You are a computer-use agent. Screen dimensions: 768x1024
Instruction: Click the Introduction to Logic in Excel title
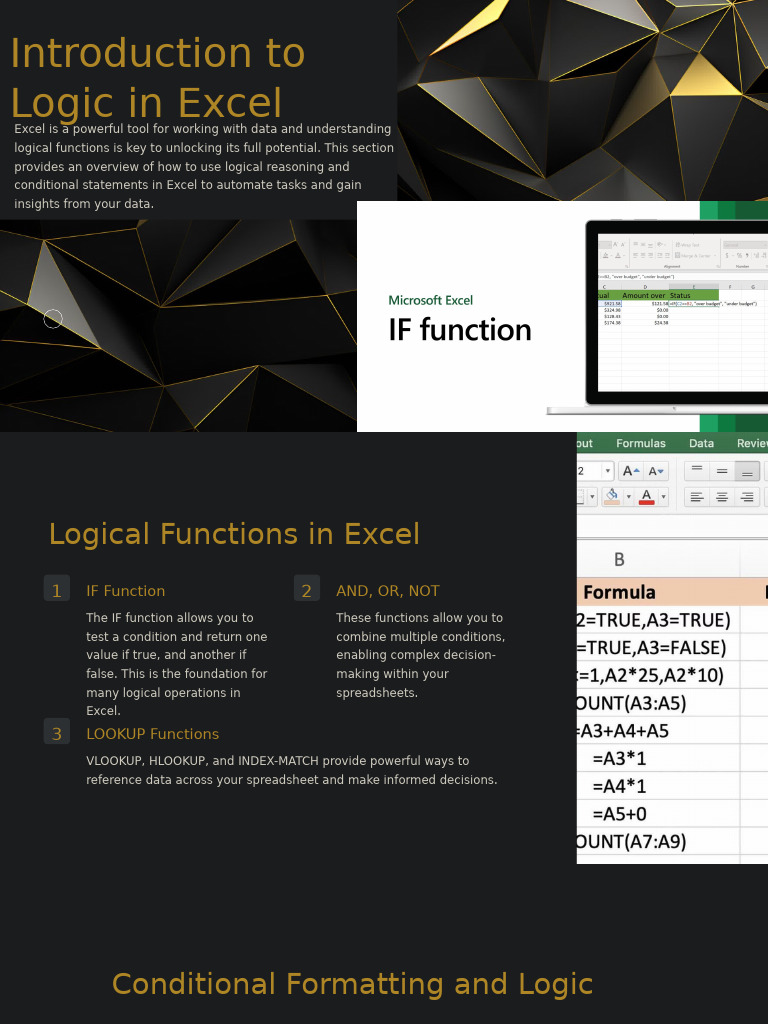[x=157, y=78]
